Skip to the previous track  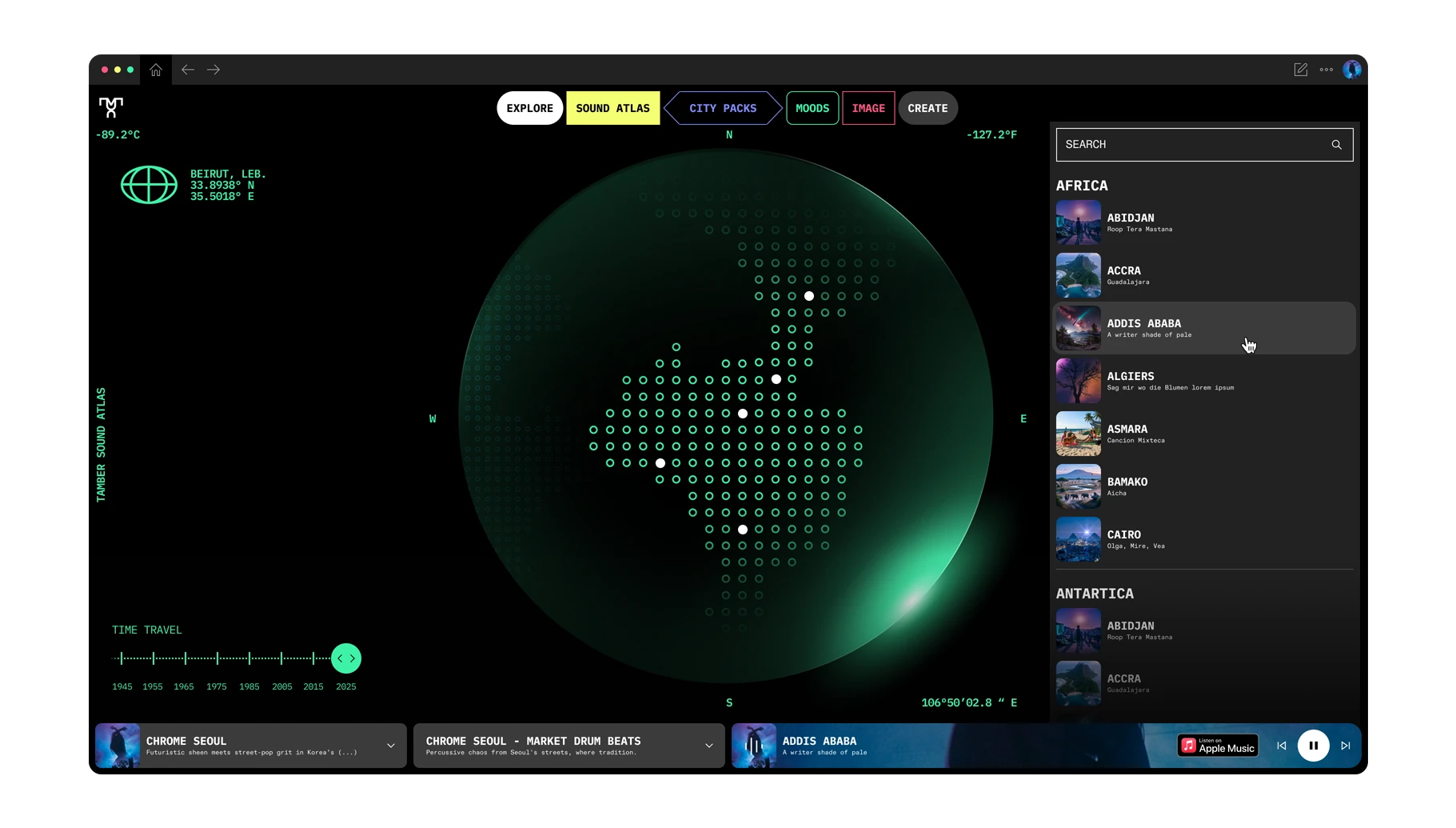click(x=1282, y=746)
